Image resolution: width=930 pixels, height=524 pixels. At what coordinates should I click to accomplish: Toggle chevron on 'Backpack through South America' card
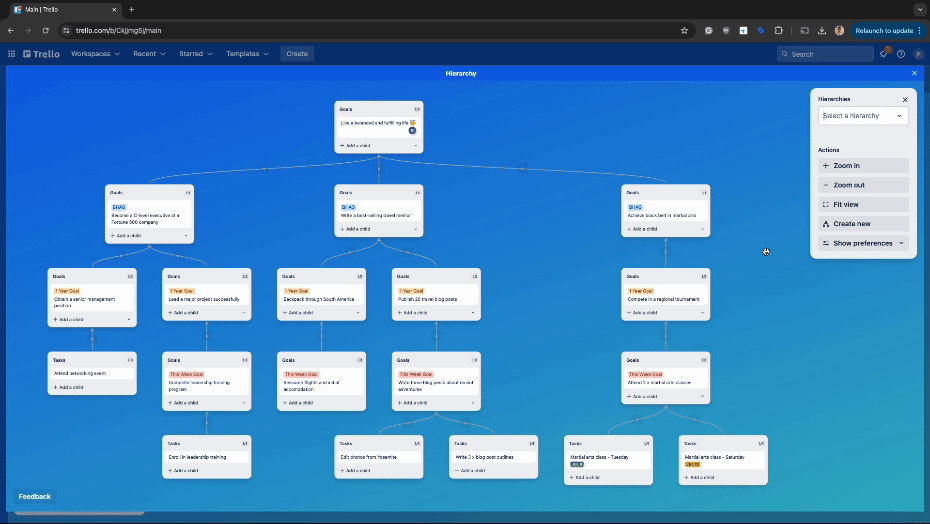pyautogui.click(x=358, y=313)
